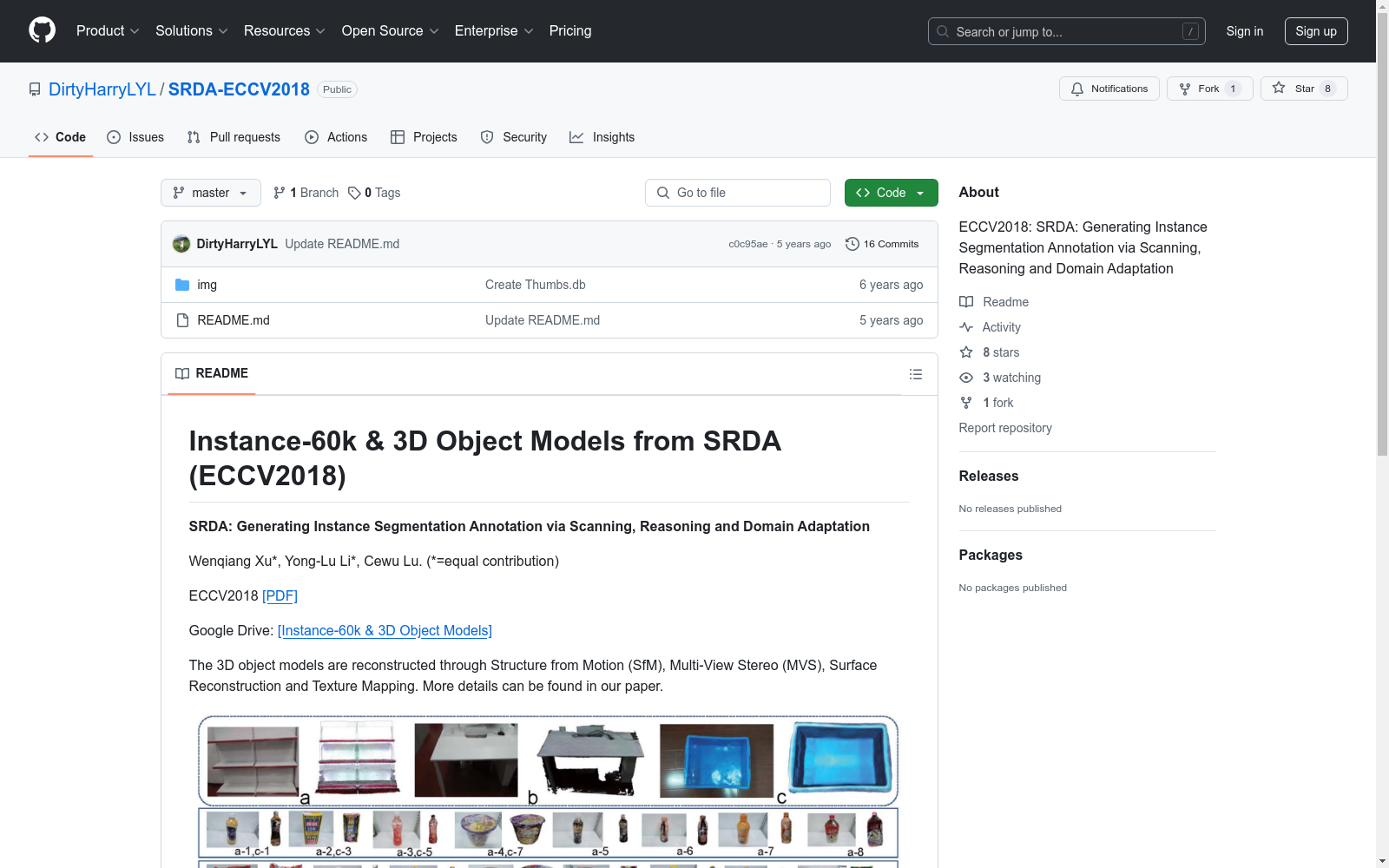
Task: Click the bell icon for Notifications
Action: (1077, 89)
